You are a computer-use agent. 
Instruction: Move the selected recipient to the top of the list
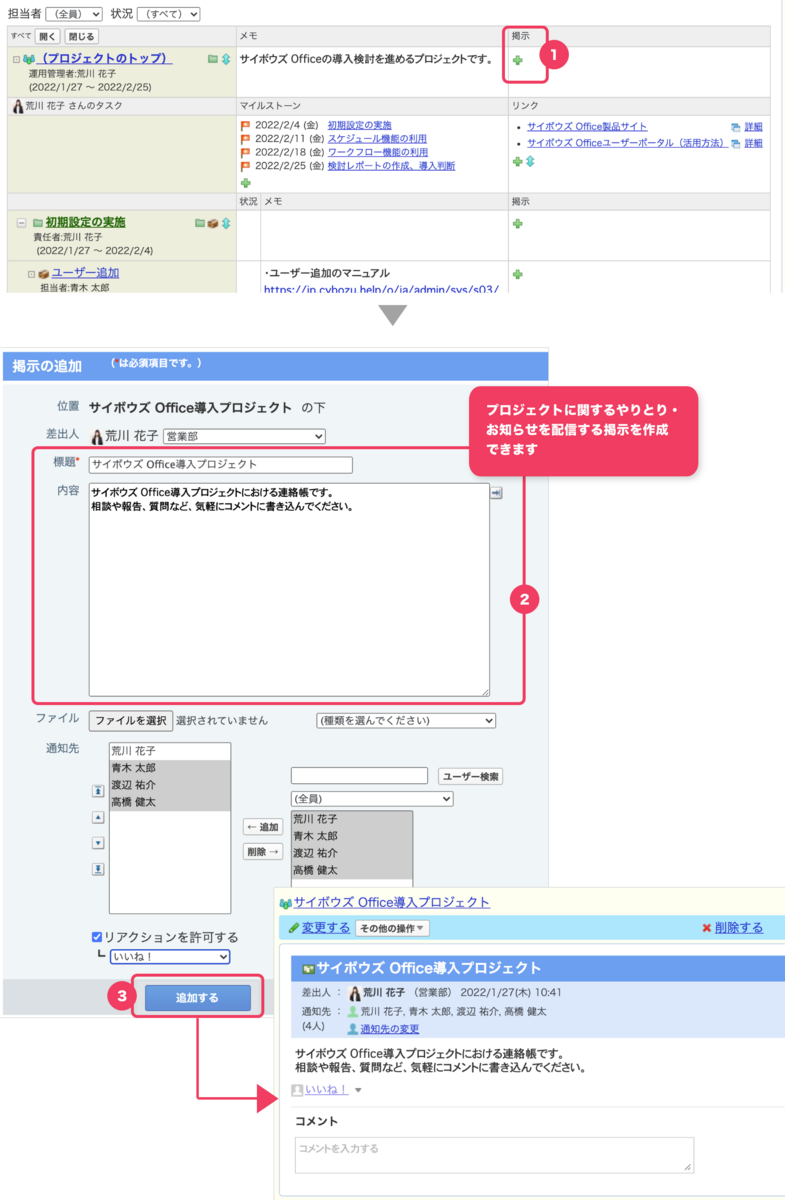(98, 790)
